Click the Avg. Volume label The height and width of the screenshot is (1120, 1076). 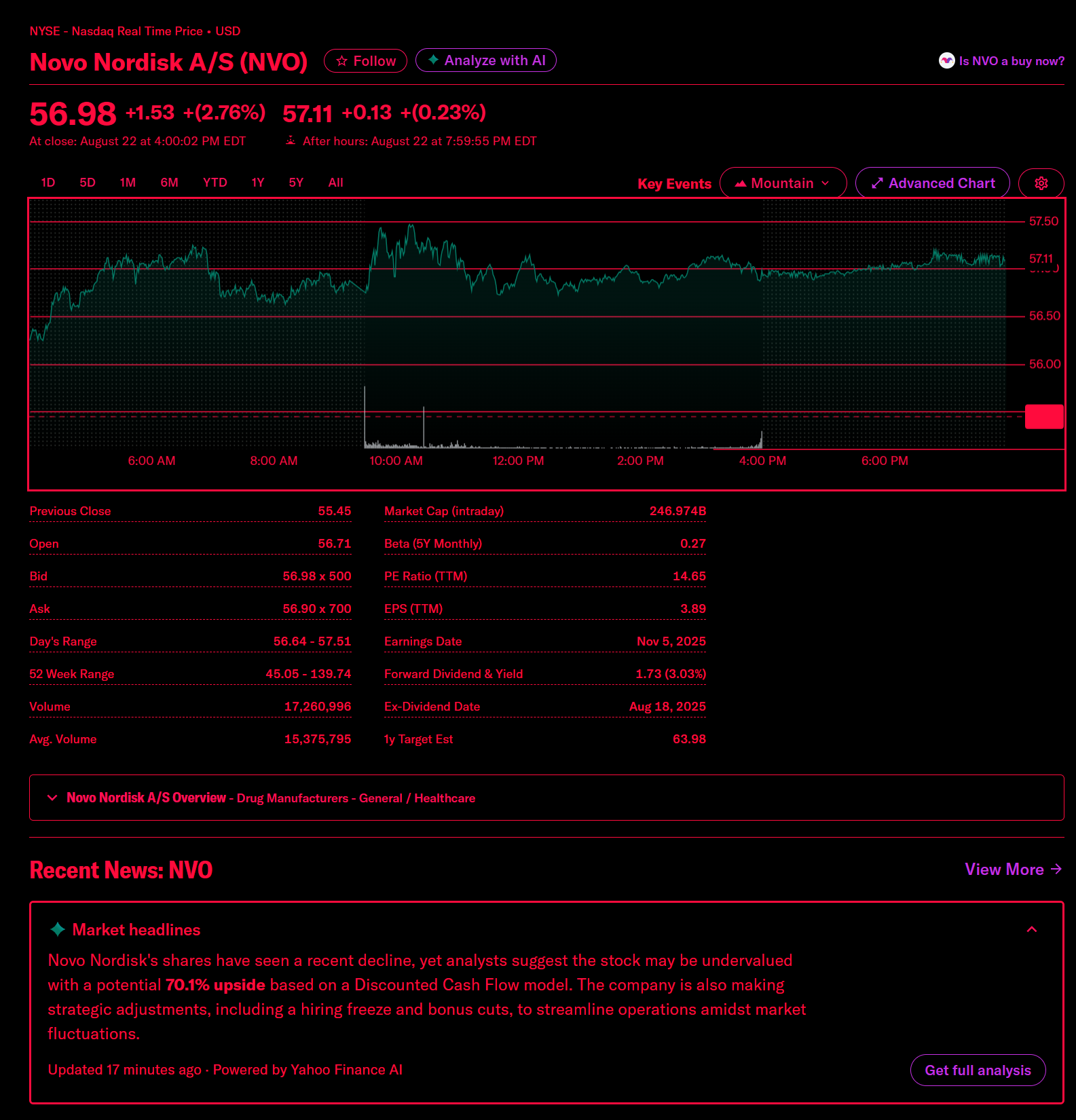click(63, 739)
